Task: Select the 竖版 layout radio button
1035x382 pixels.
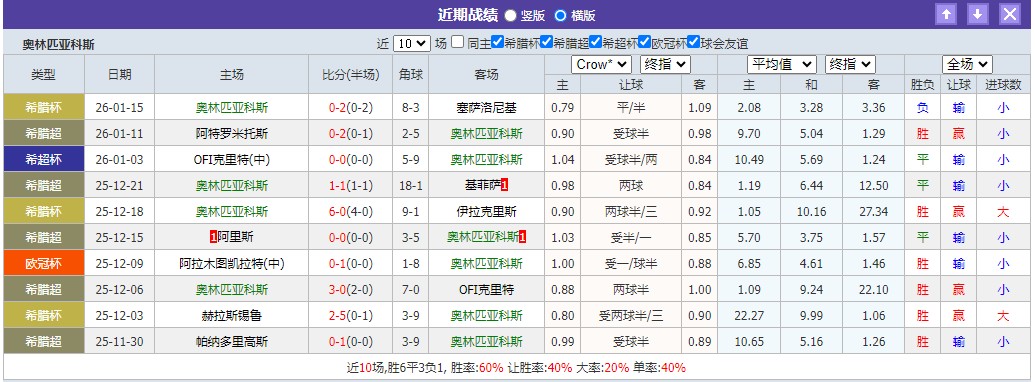Action: (x=511, y=15)
